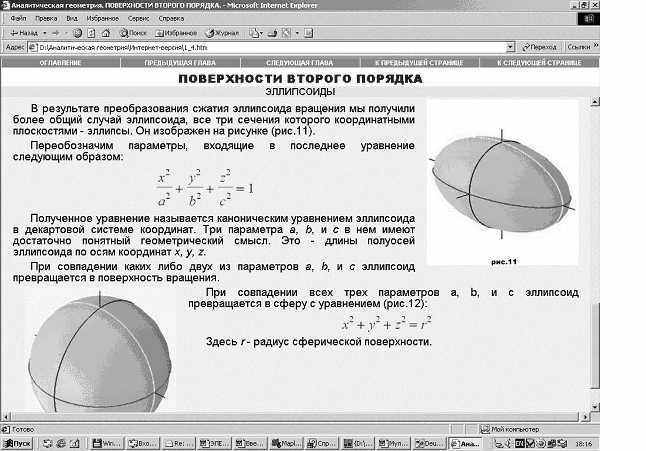Screen dimensions: 646x451
Task: Open the Сервис menu
Action: (140, 18)
